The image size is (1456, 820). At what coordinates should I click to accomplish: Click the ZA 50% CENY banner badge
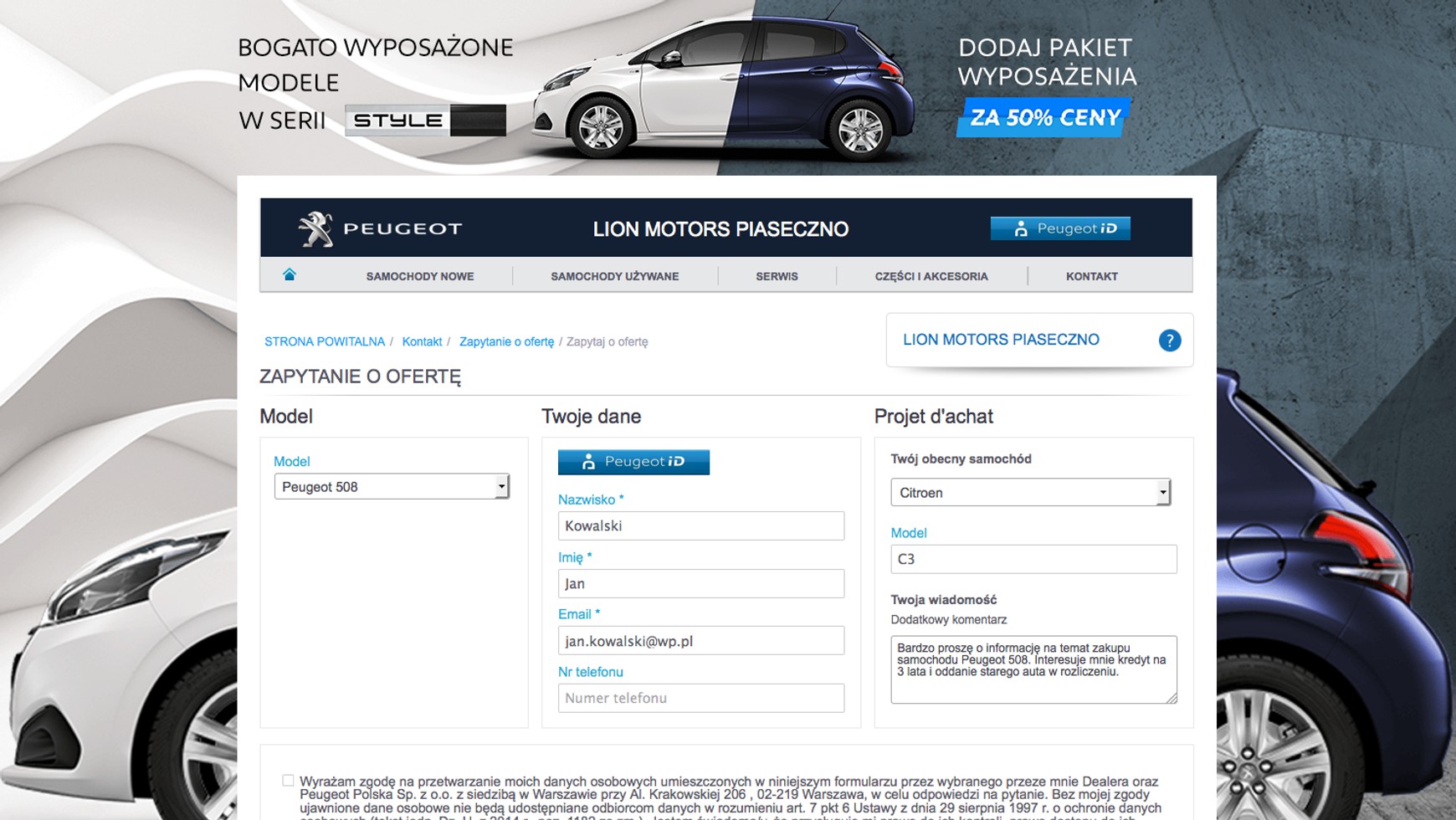[1043, 118]
